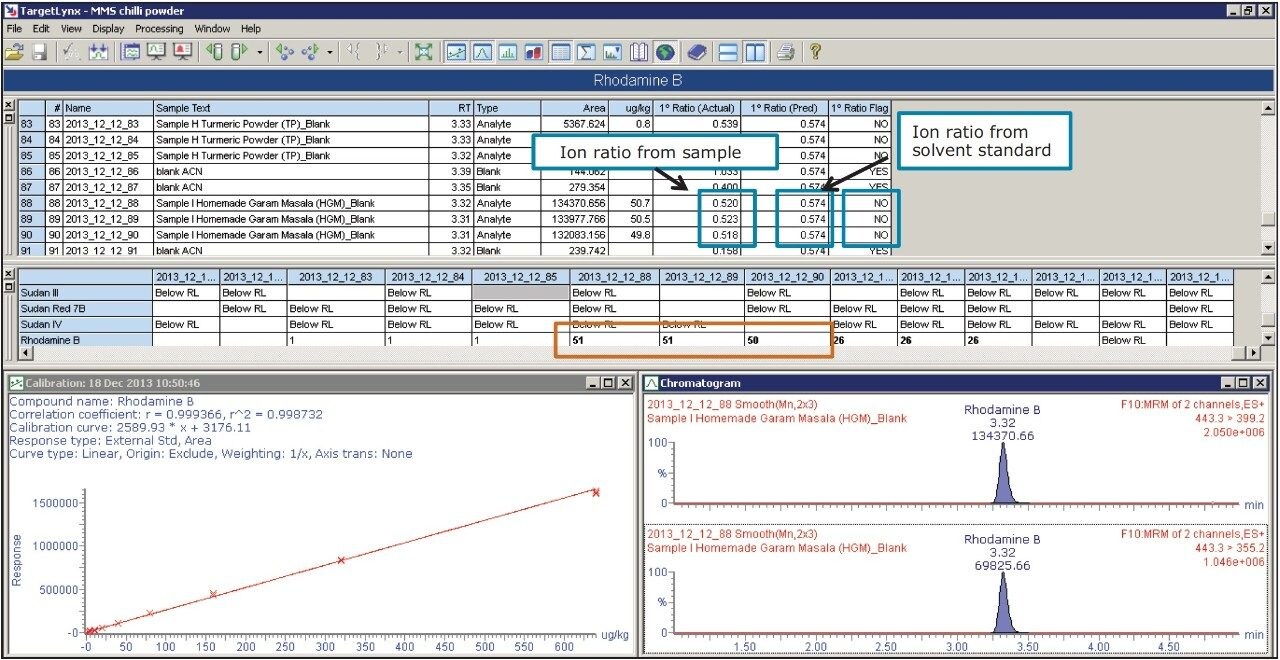Click the green fit-to-window arrows icon

click(x=423, y=51)
